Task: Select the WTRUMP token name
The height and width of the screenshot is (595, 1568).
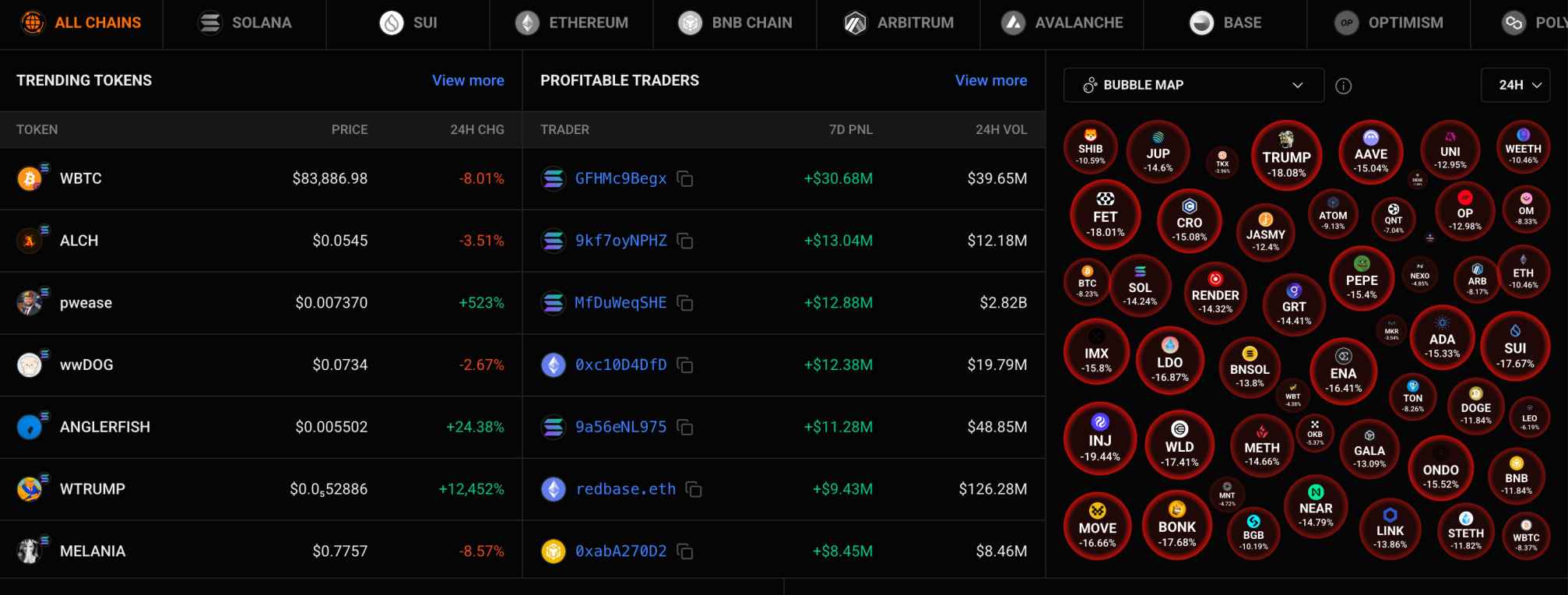Action: click(93, 489)
